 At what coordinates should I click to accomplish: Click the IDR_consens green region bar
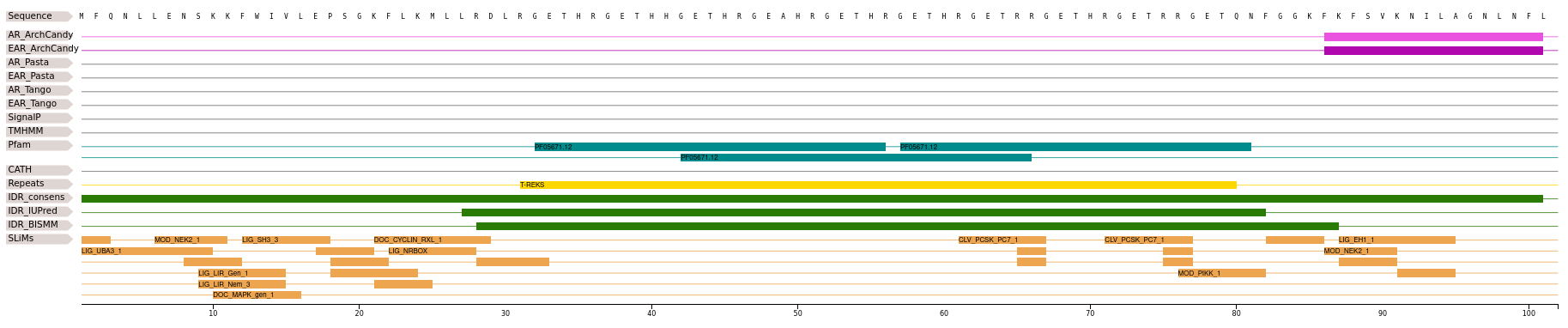click(812, 198)
